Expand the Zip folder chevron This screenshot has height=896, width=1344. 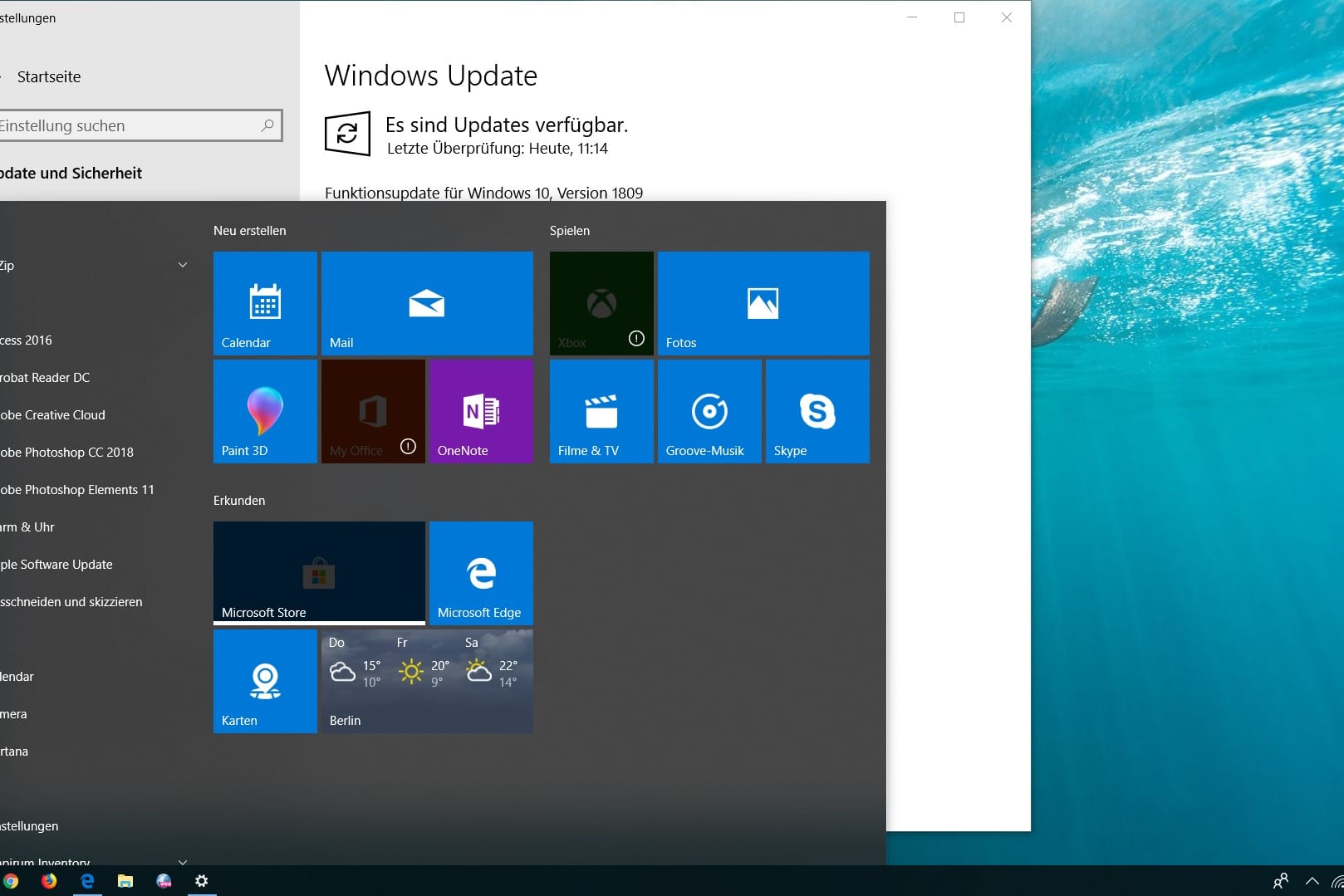point(183,265)
